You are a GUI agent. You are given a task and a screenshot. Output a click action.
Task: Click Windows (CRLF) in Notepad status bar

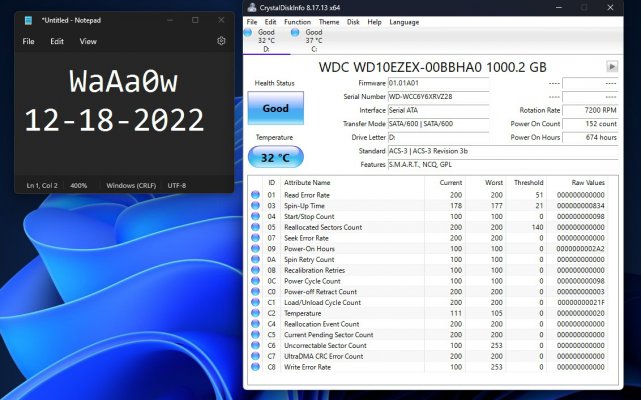(x=131, y=185)
